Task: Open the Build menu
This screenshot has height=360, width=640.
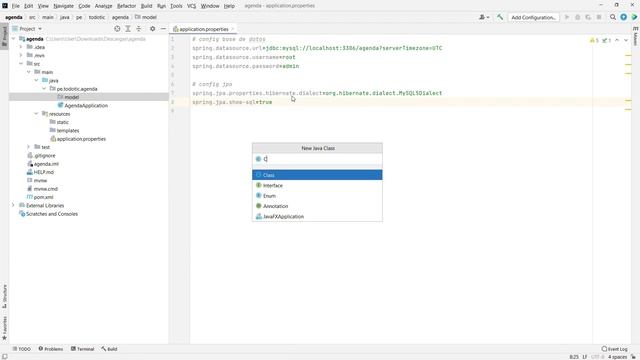Action: [x=146, y=6]
